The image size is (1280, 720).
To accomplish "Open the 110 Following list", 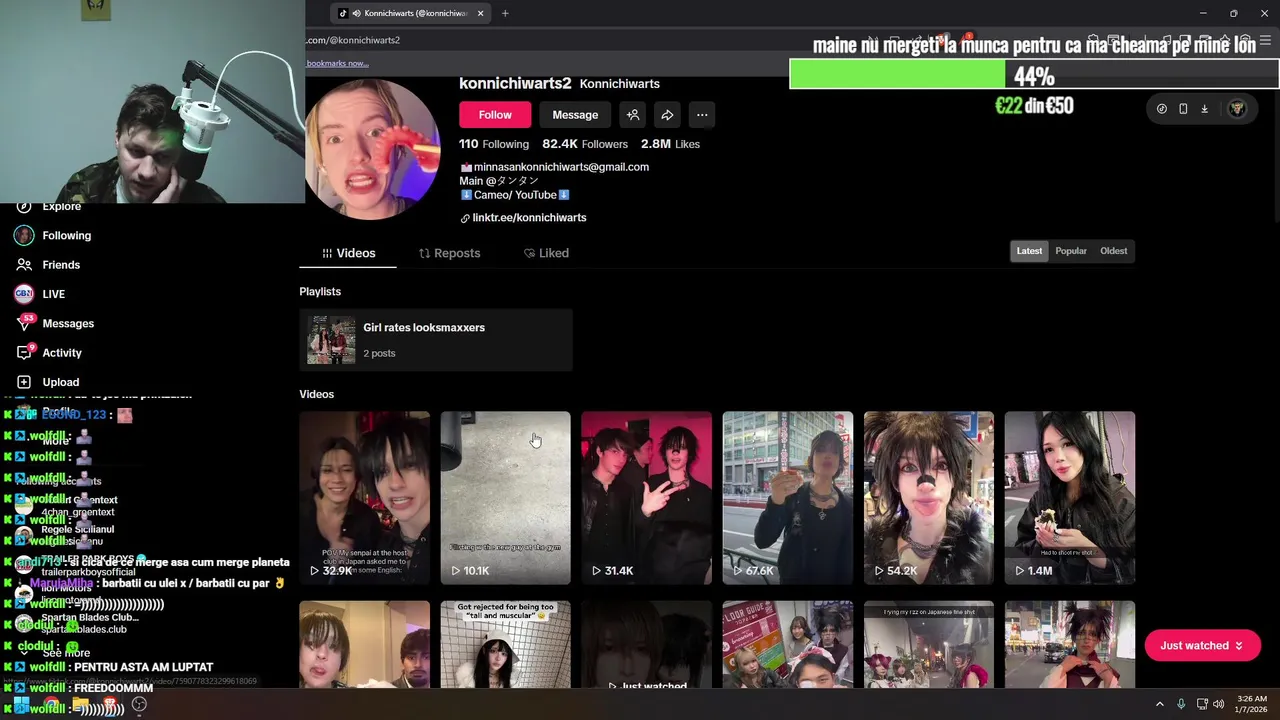I will pos(494,144).
